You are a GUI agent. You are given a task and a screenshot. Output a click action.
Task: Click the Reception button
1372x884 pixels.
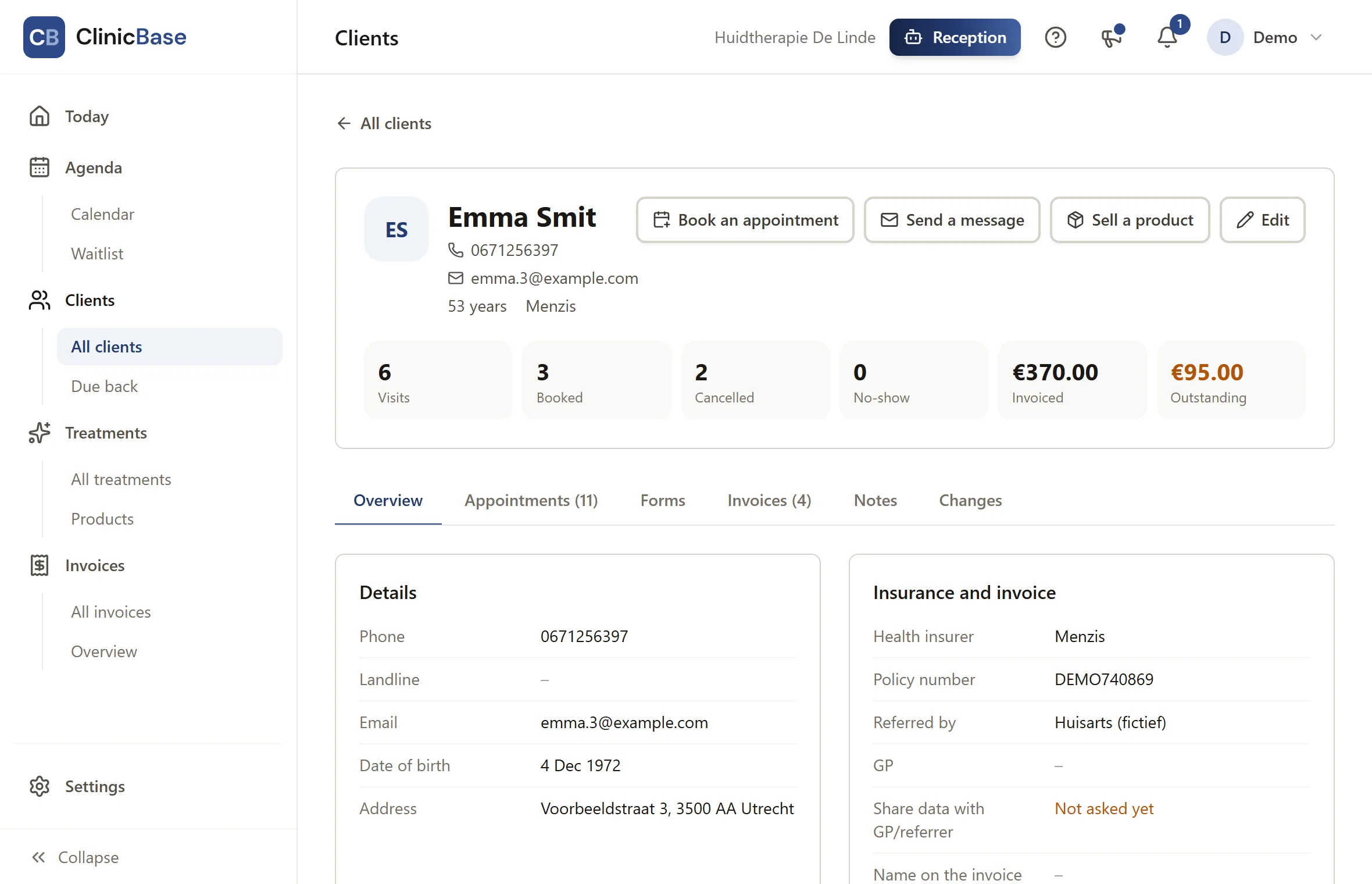pyautogui.click(x=955, y=38)
